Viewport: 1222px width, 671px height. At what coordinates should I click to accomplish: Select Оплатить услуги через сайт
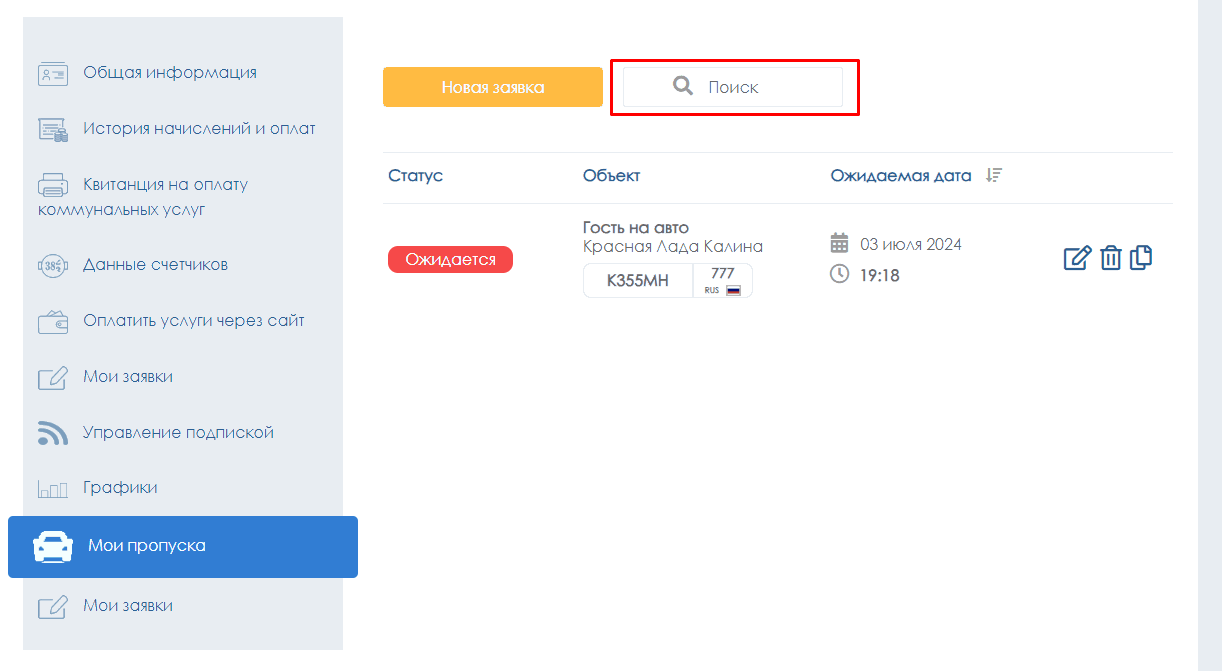pyautogui.click(x=193, y=320)
